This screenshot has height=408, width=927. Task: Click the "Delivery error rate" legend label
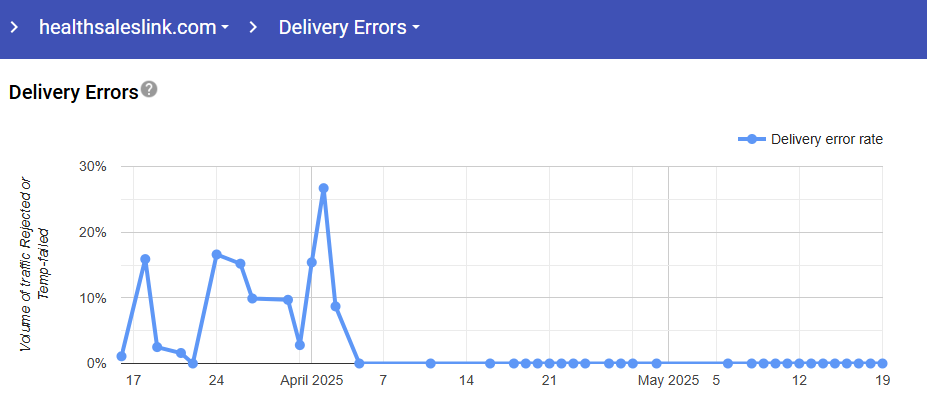click(826, 139)
